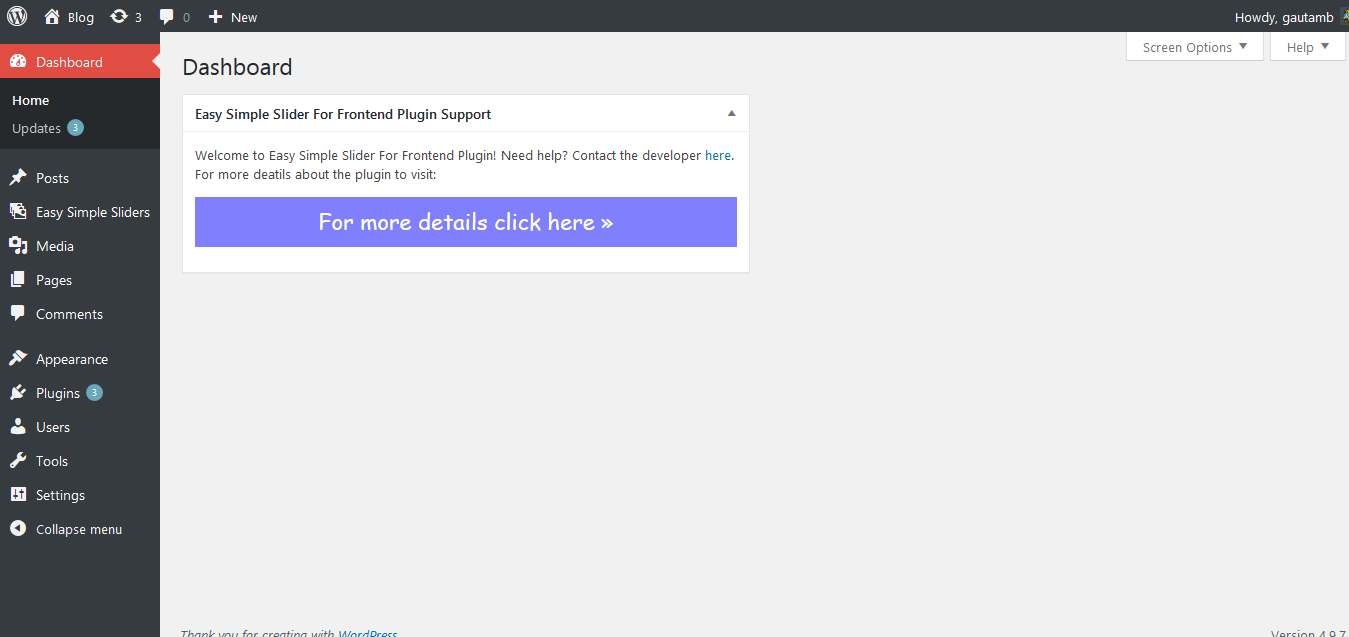Click the 'here' developer contact link

(x=718, y=155)
